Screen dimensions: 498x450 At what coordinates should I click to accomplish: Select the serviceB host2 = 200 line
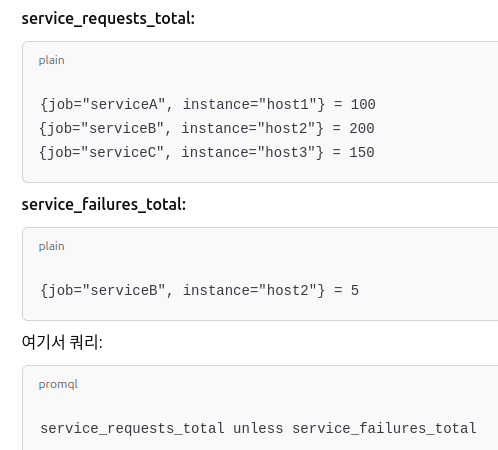point(207,129)
